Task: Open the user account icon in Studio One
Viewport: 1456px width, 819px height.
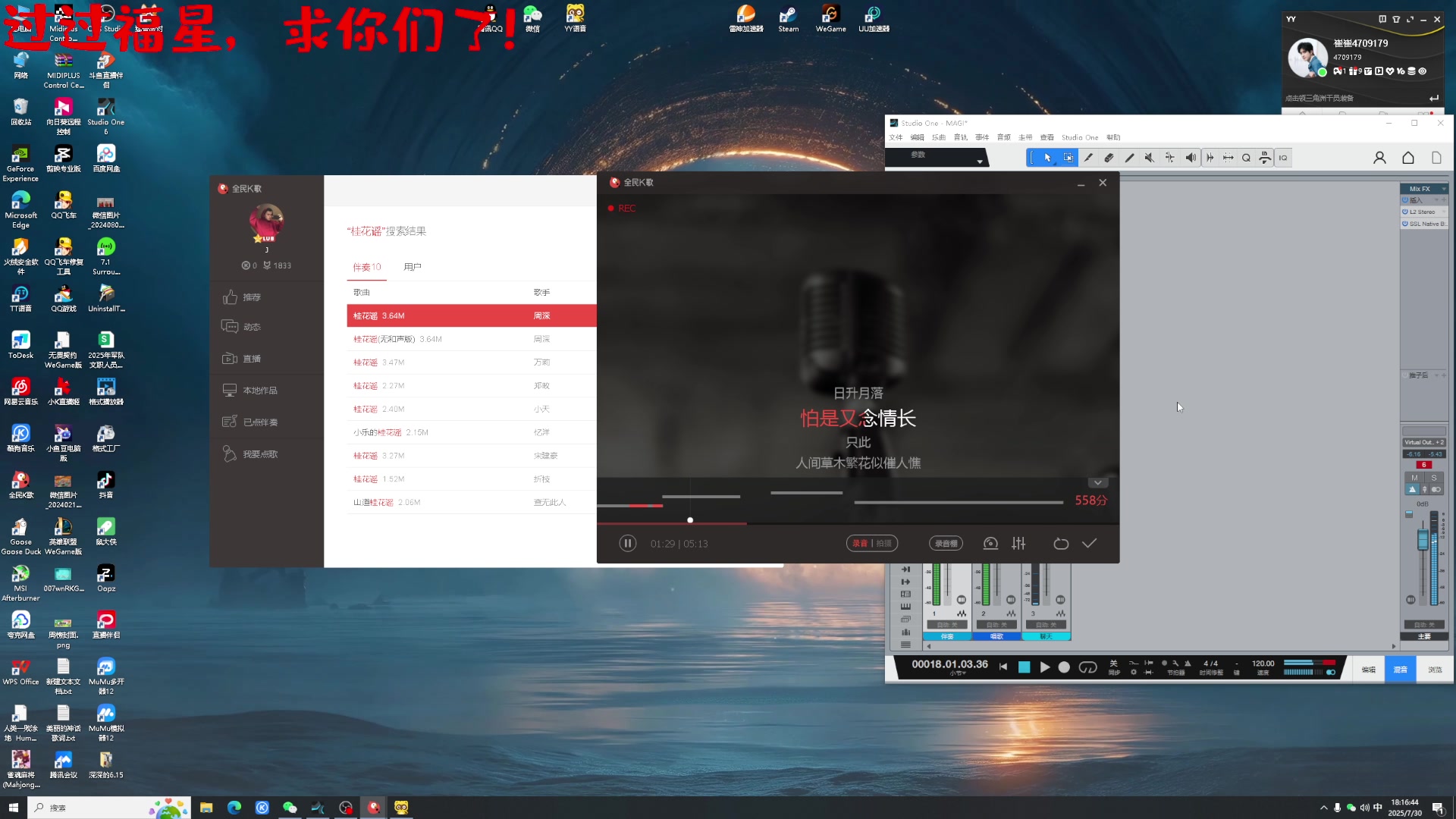Action: [x=1379, y=158]
